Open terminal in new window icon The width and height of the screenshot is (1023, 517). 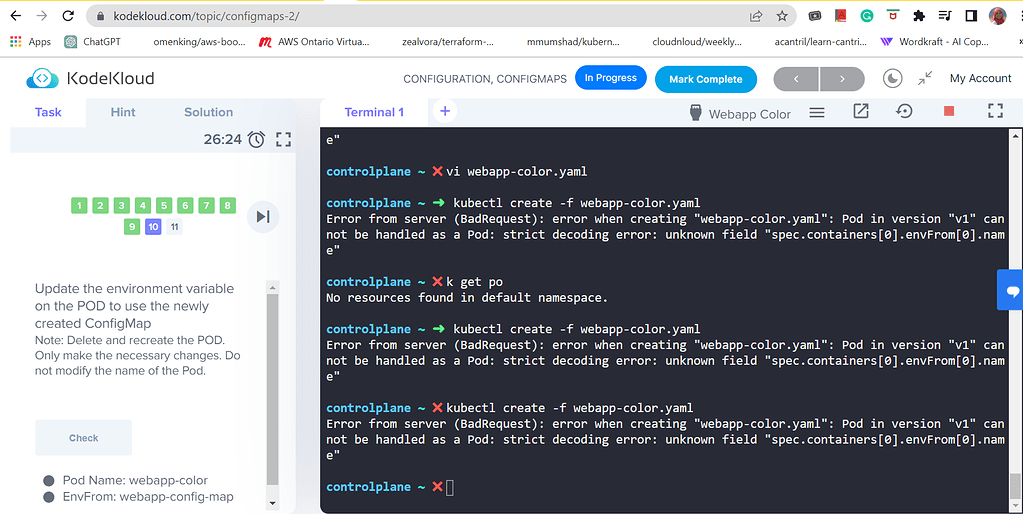click(860, 112)
